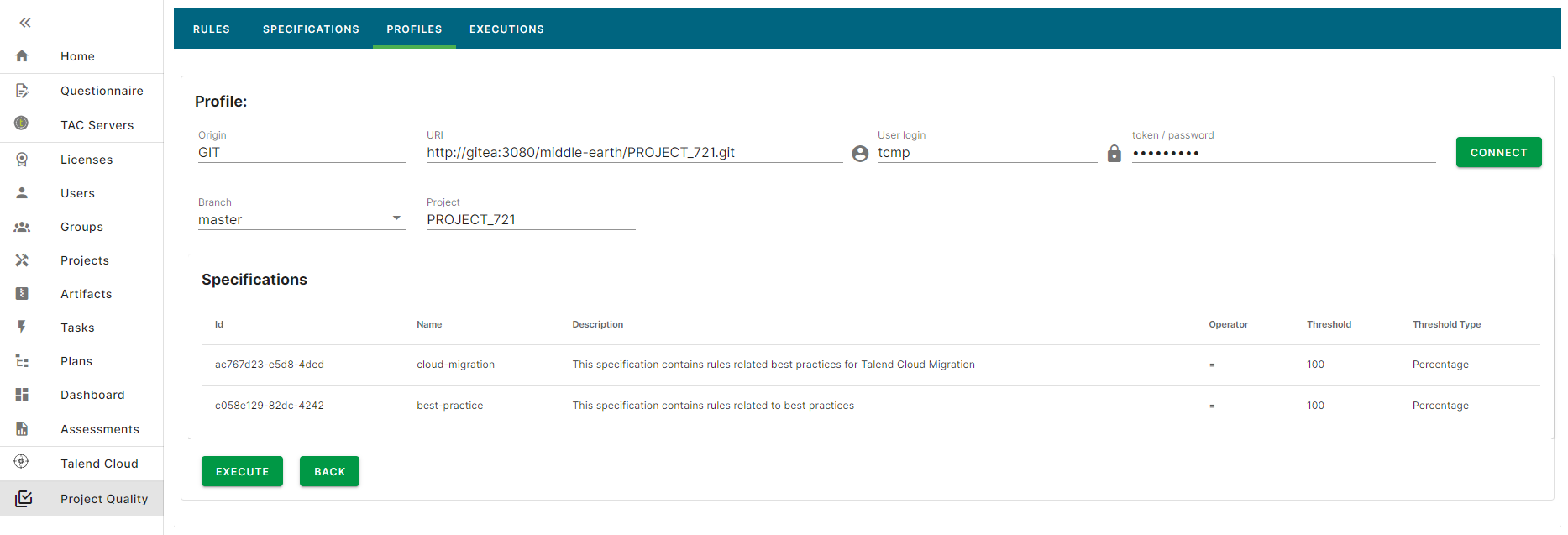Click the Groups people icon

(x=22, y=227)
